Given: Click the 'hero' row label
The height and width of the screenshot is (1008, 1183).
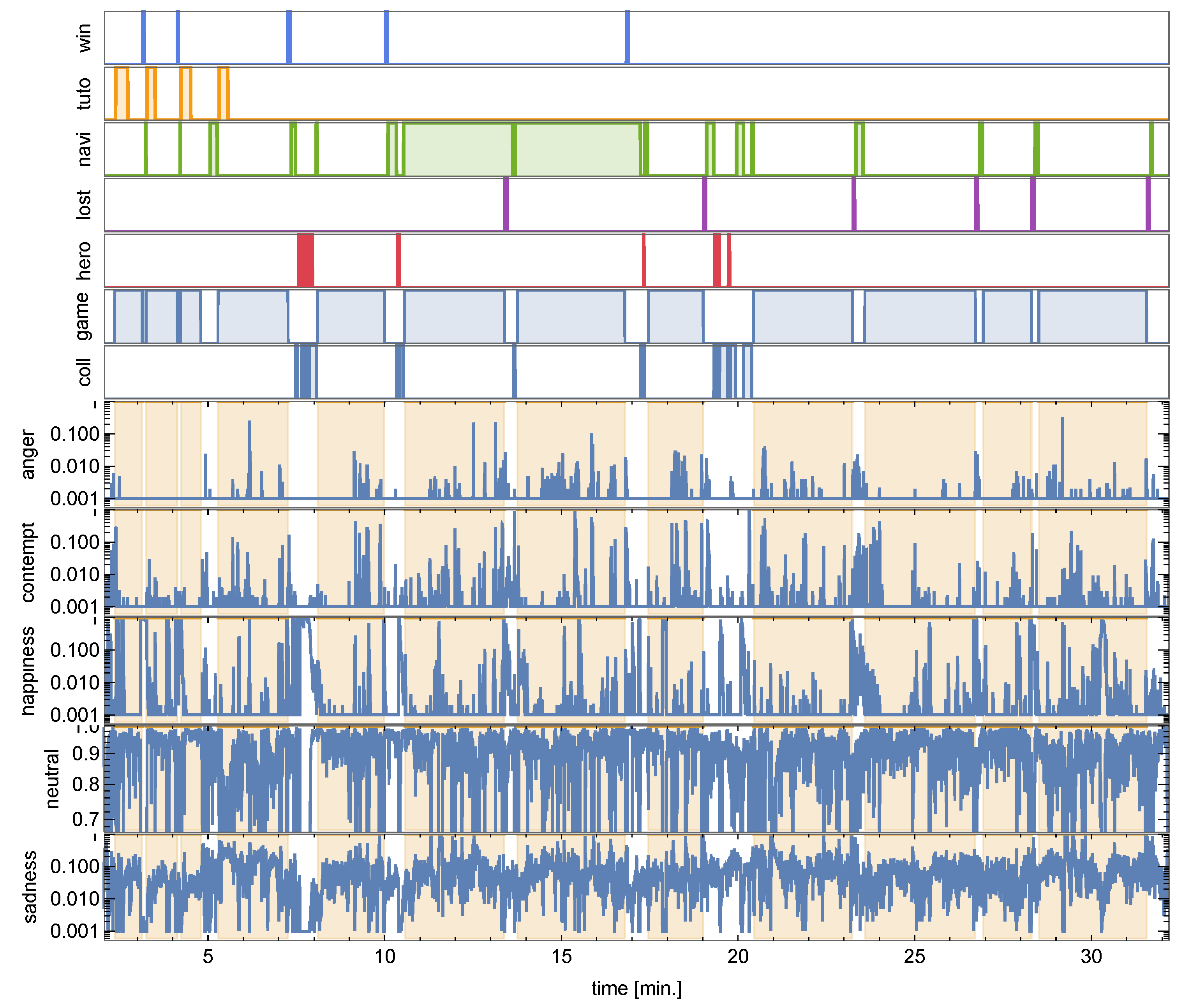Looking at the screenshot, I should tap(84, 260).
